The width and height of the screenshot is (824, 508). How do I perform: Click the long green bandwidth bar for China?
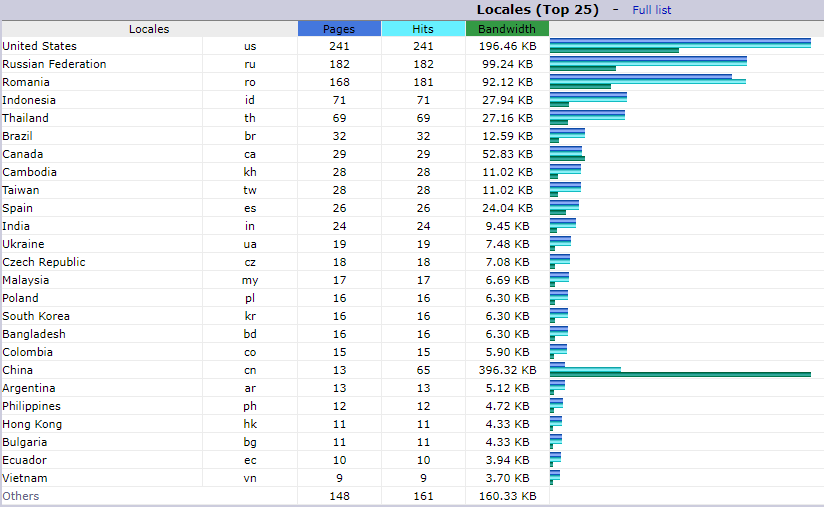point(680,375)
